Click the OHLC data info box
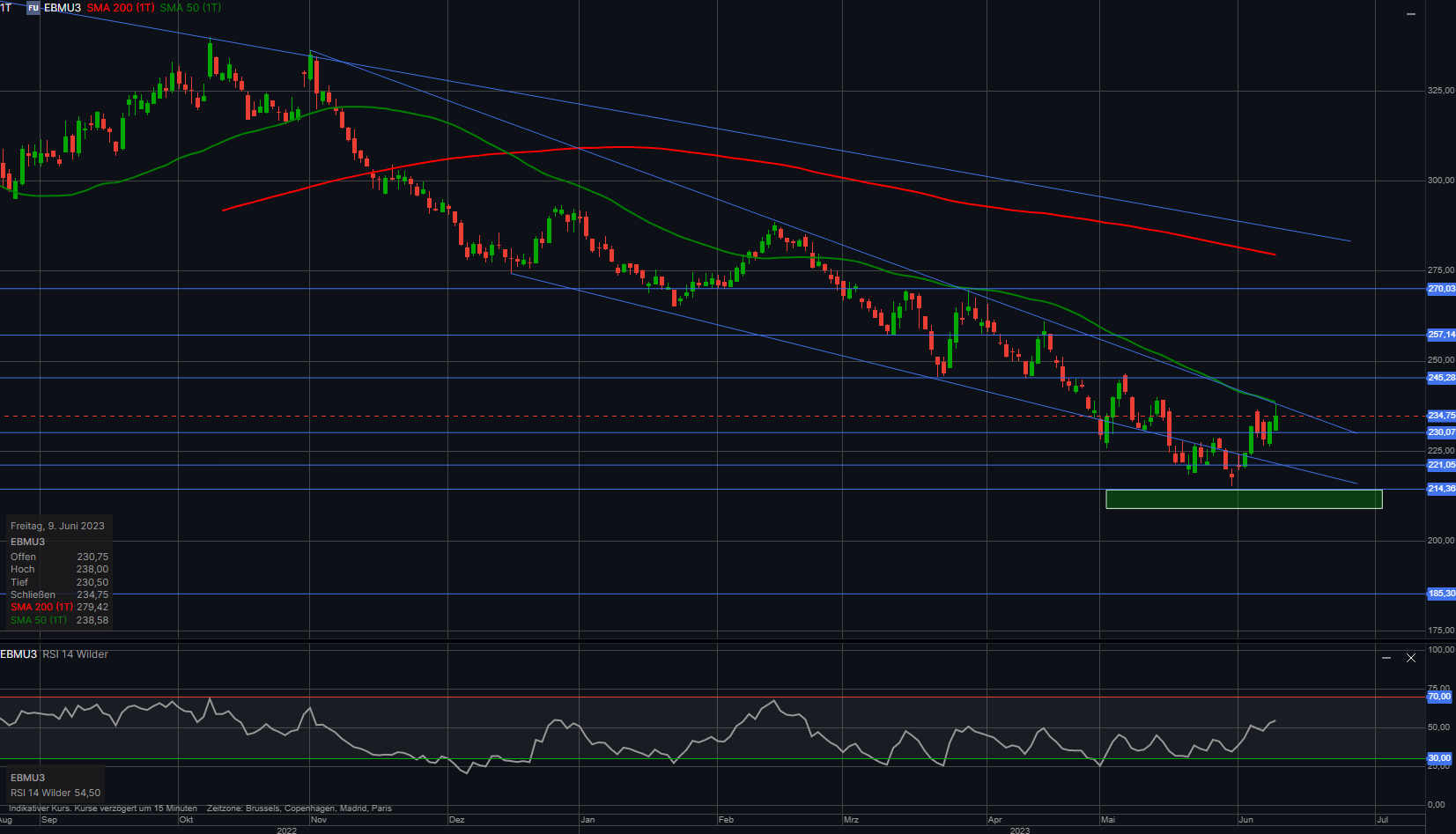Image resolution: width=1456 pixels, height=834 pixels. click(x=59, y=572)
